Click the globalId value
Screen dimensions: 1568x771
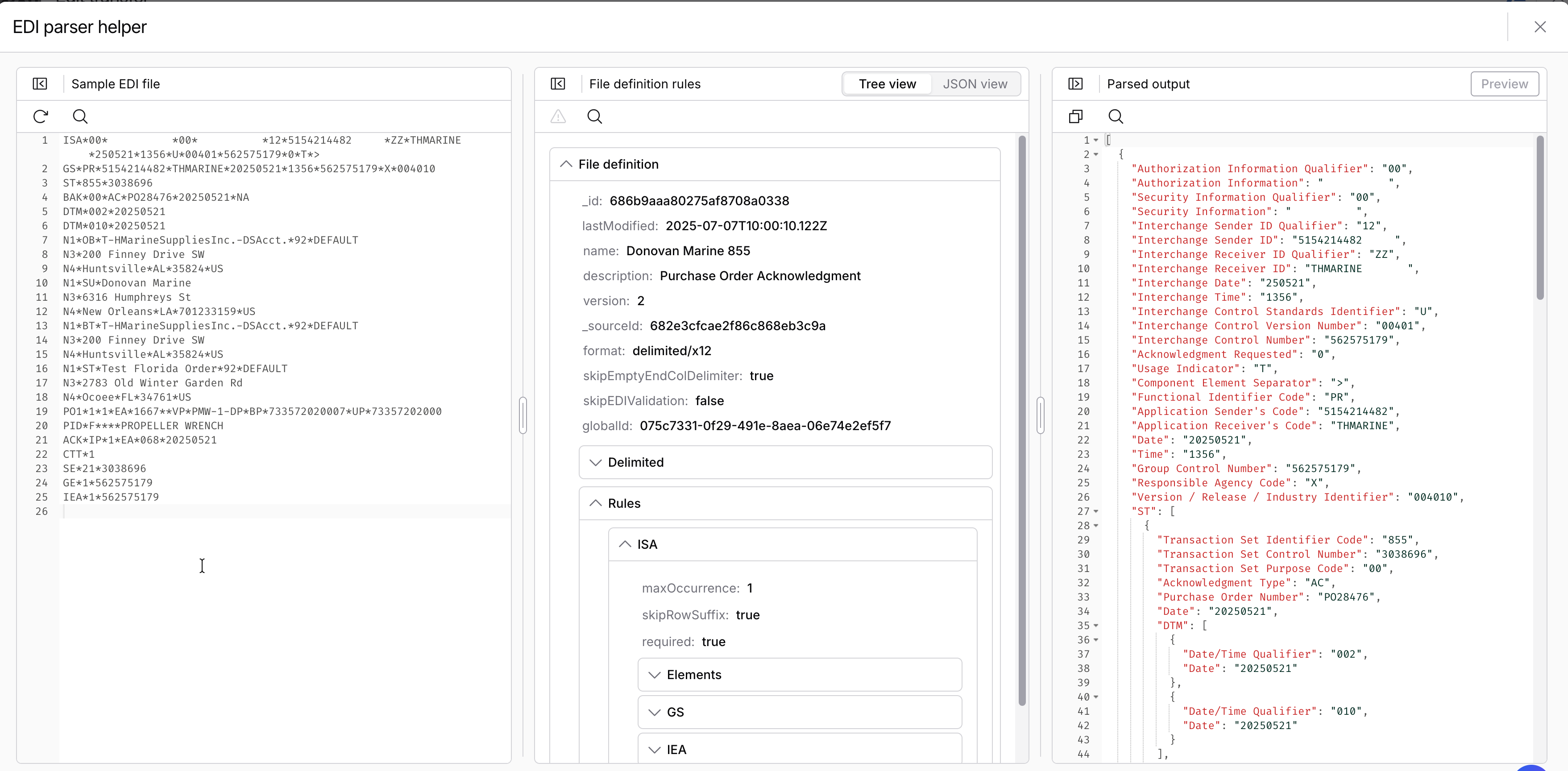tap(764, 426)
